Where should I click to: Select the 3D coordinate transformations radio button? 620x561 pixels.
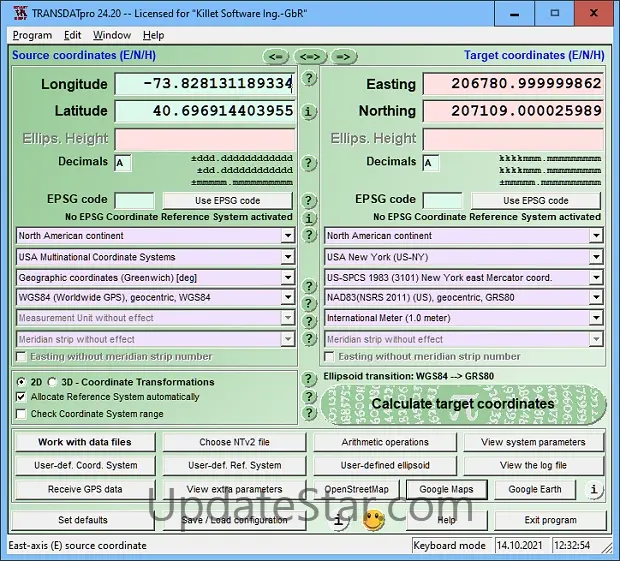click(52, 382)
